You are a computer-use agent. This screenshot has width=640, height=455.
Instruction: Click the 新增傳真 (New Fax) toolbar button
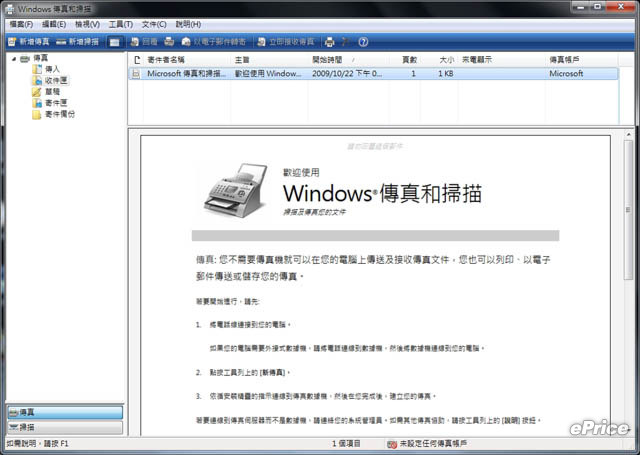coord(29,42)
